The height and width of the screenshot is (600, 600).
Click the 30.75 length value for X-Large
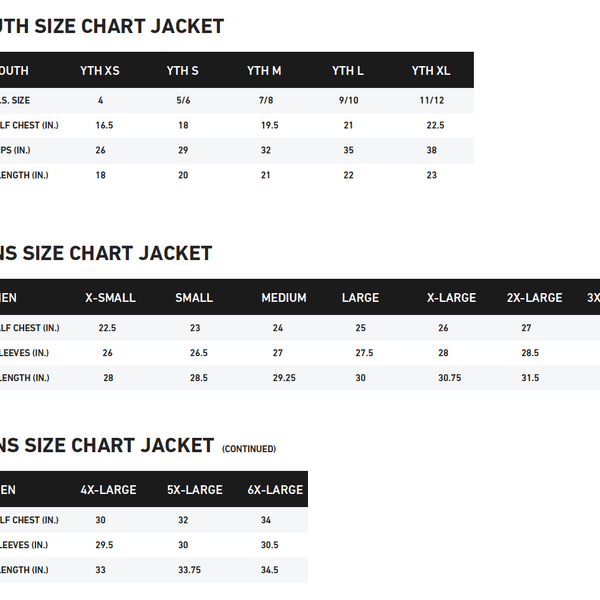[449, 378]
